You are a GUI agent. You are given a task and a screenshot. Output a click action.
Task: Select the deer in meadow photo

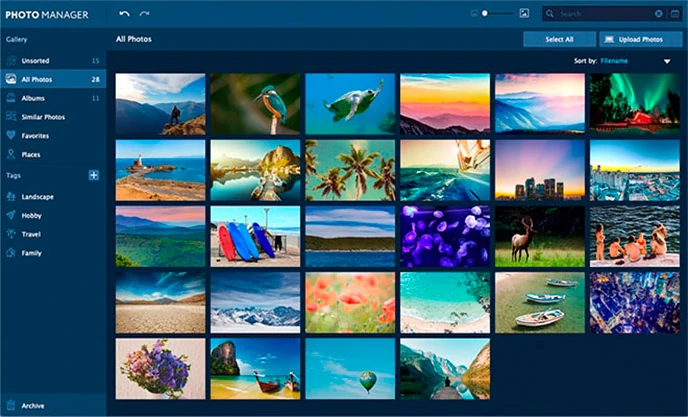pos(540,237)
